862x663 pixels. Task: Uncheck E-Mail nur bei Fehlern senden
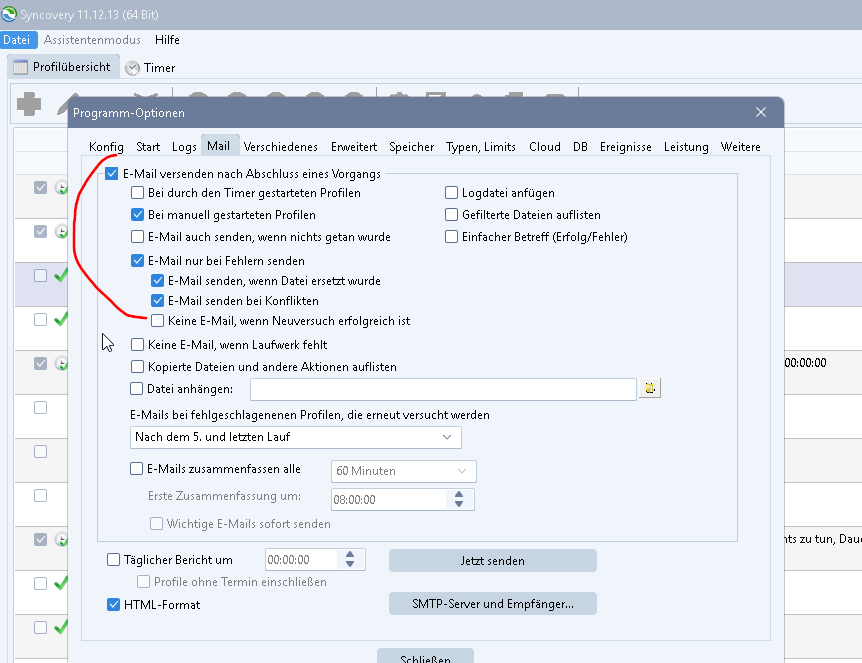pos(139,261)
